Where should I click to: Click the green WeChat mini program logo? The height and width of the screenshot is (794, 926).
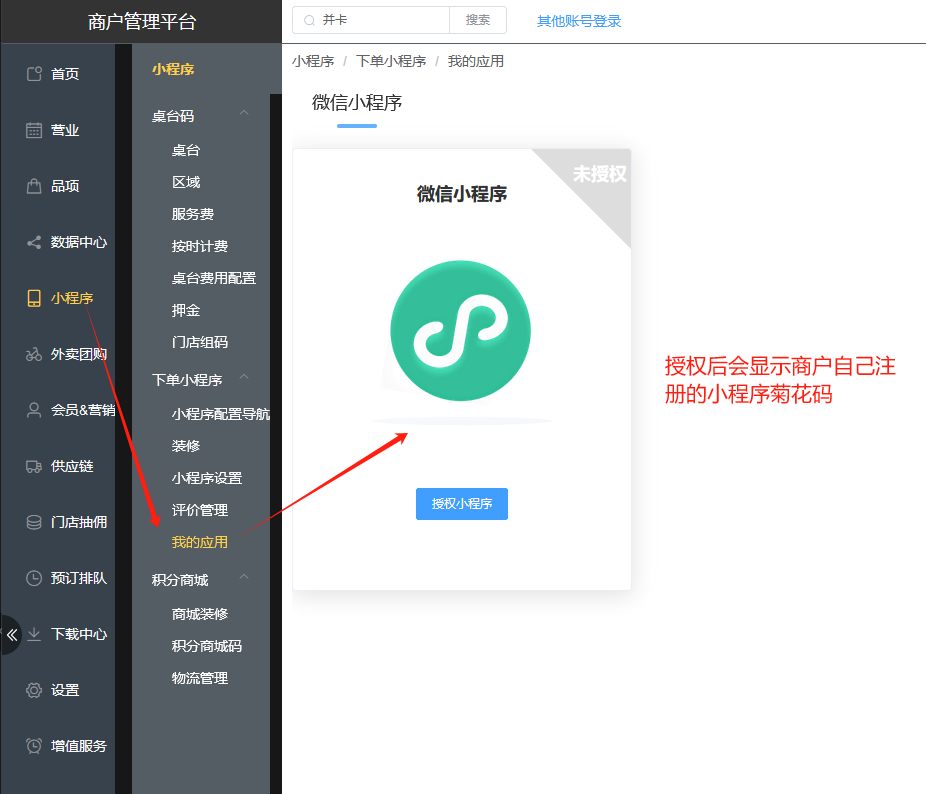(461, 331)
